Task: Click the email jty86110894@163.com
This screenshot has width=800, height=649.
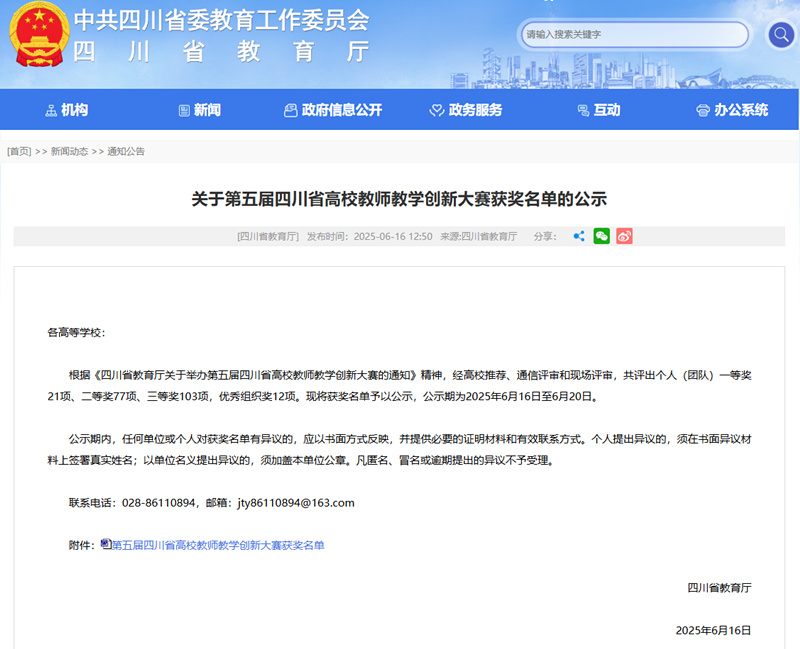Action: (x=296, y=503)
